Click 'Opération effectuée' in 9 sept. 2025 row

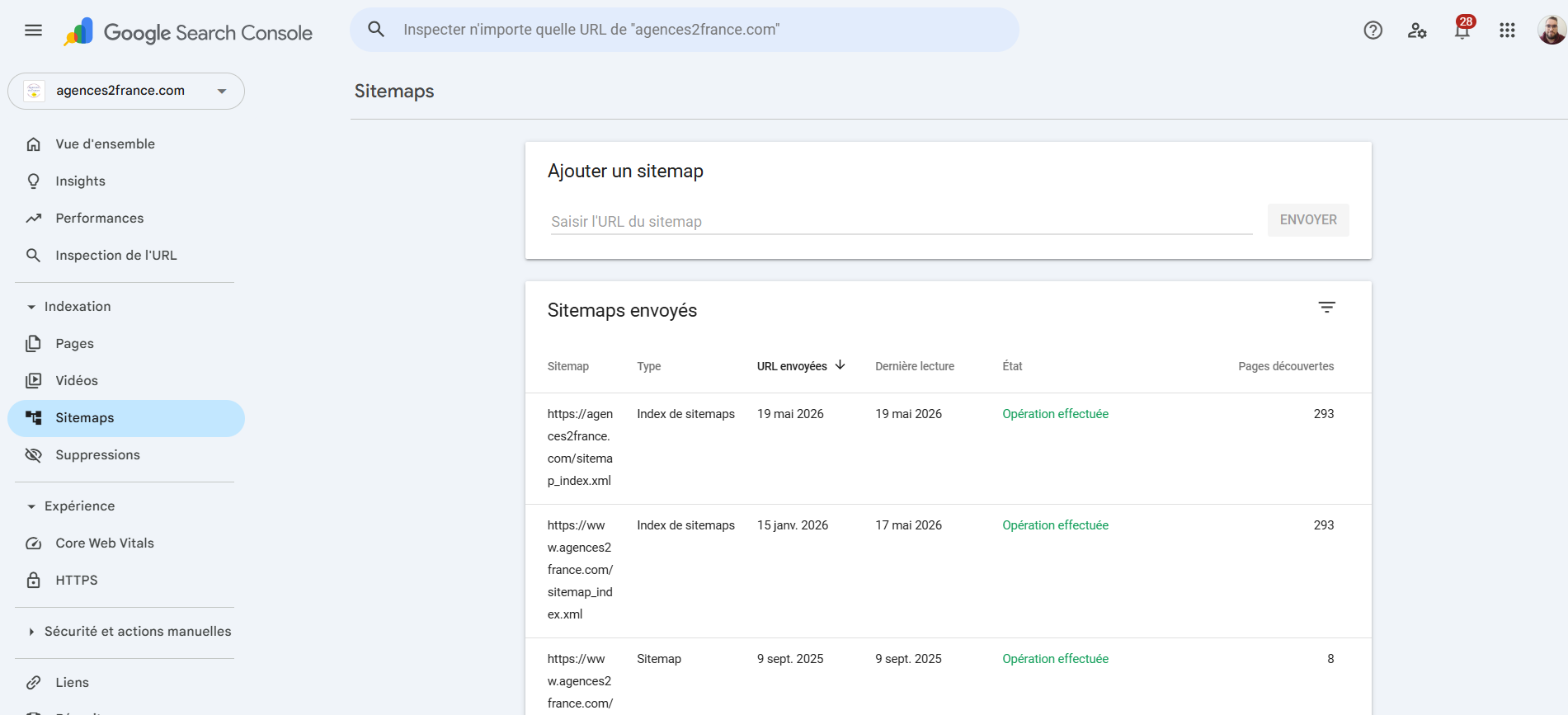tap(1055, 659)
